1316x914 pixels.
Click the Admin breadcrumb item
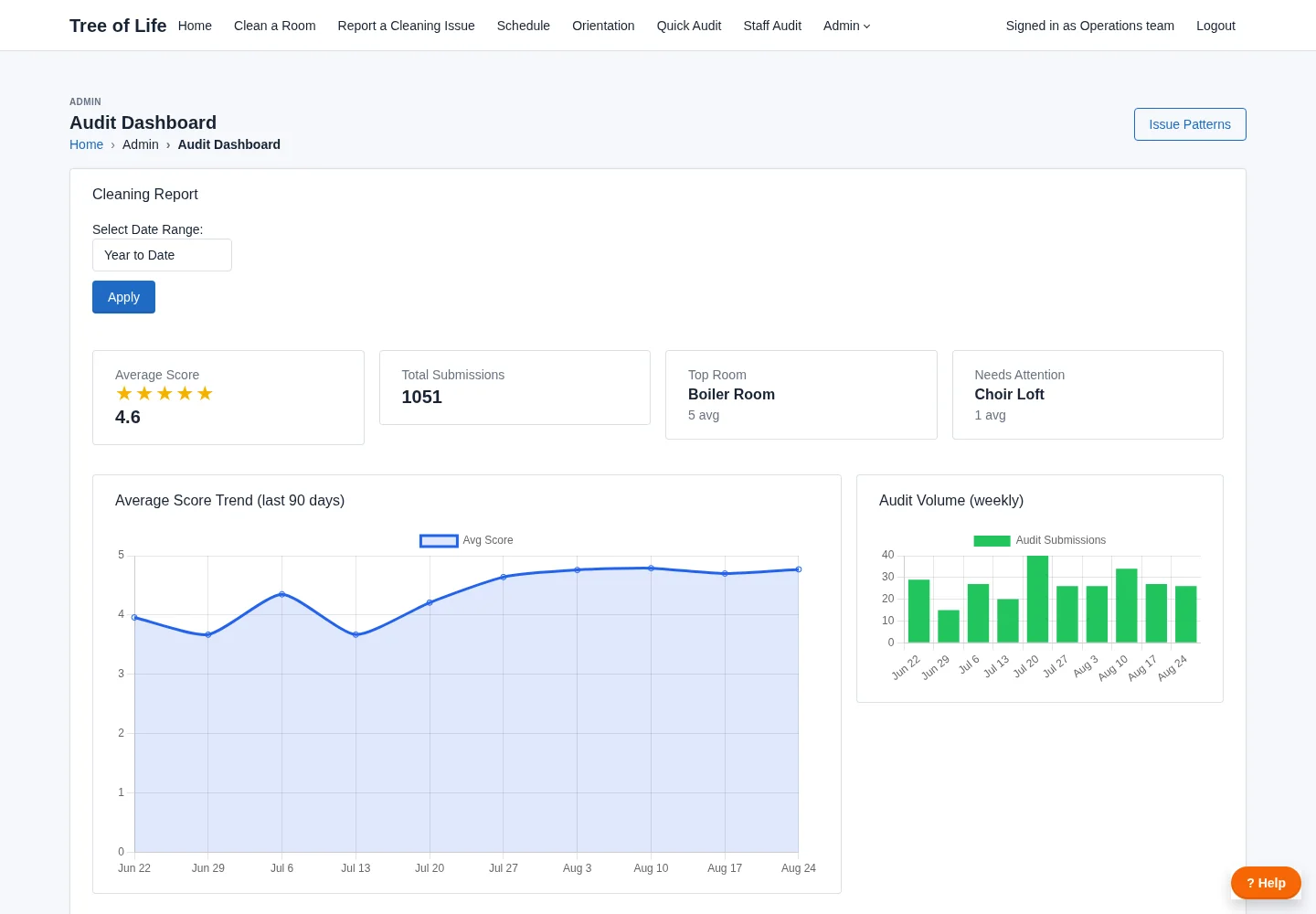[x=141, y=144]
